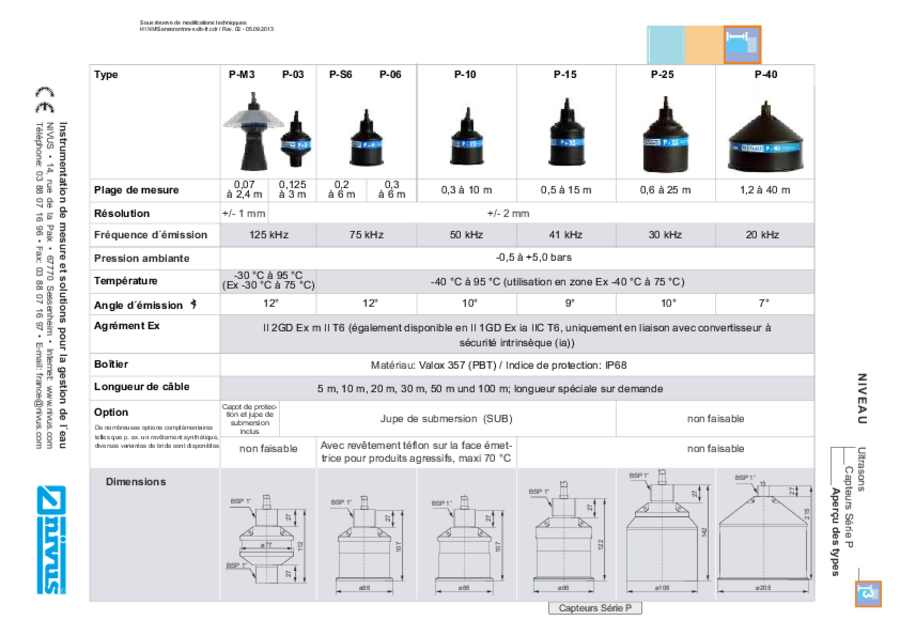This screenshot has height=636, width=900.
Task: Click the P-25 sensor photo
Action: tap(665, 134)
